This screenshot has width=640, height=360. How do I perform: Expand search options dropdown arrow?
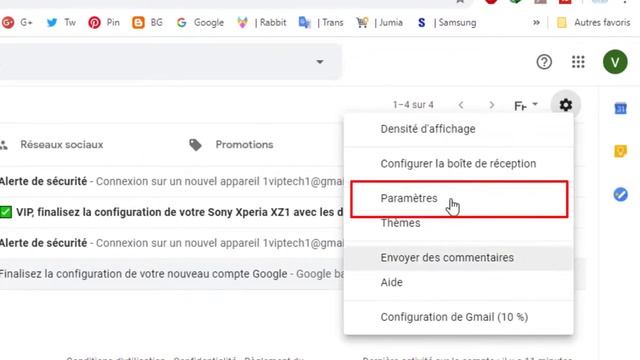pyautogui.click(x=320, y=62)
